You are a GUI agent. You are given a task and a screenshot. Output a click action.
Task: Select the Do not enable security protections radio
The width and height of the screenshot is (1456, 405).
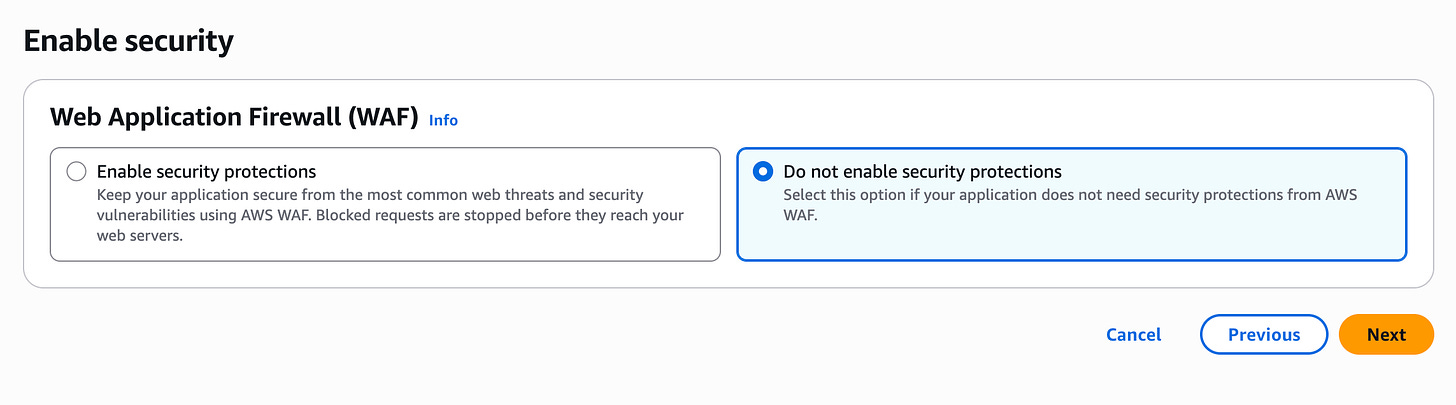click(763, 172)
